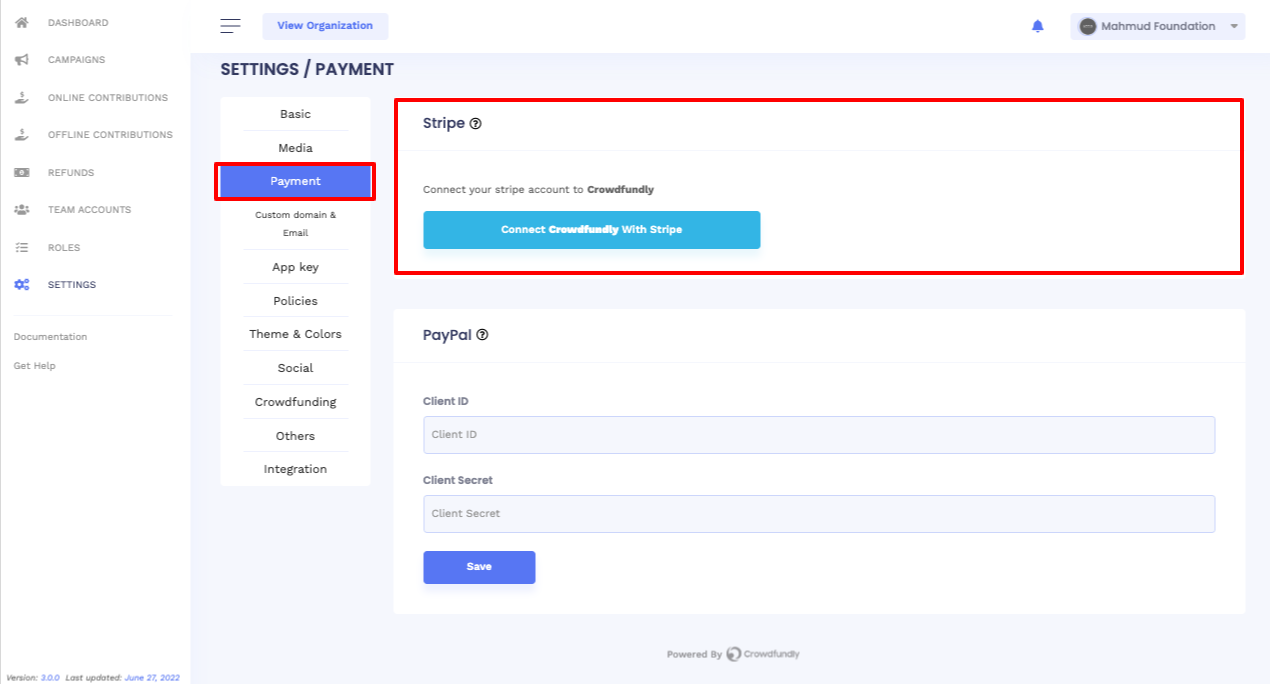Click the Offline Contributions hand icon
This screenshot has width=1270, height=684.
(x=21, y=134)
